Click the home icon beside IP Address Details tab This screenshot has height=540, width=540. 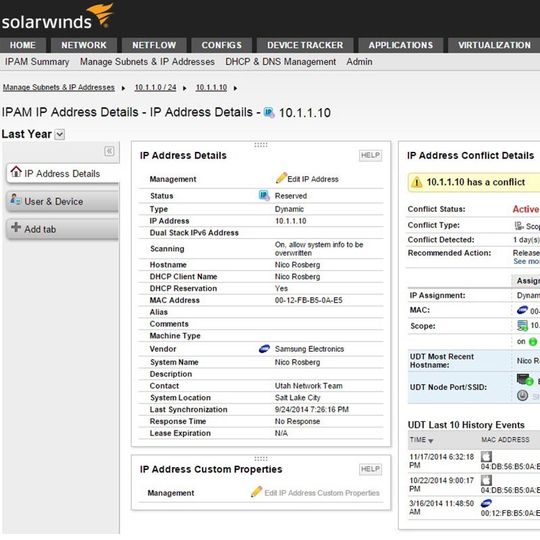[16, 172]
